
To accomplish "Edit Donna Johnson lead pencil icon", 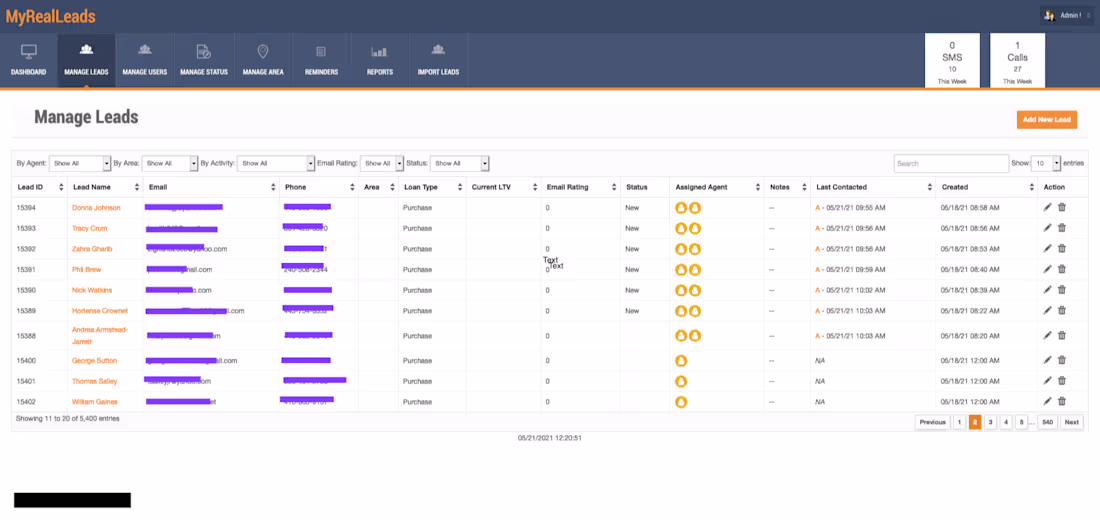I will pos(1047,208).
